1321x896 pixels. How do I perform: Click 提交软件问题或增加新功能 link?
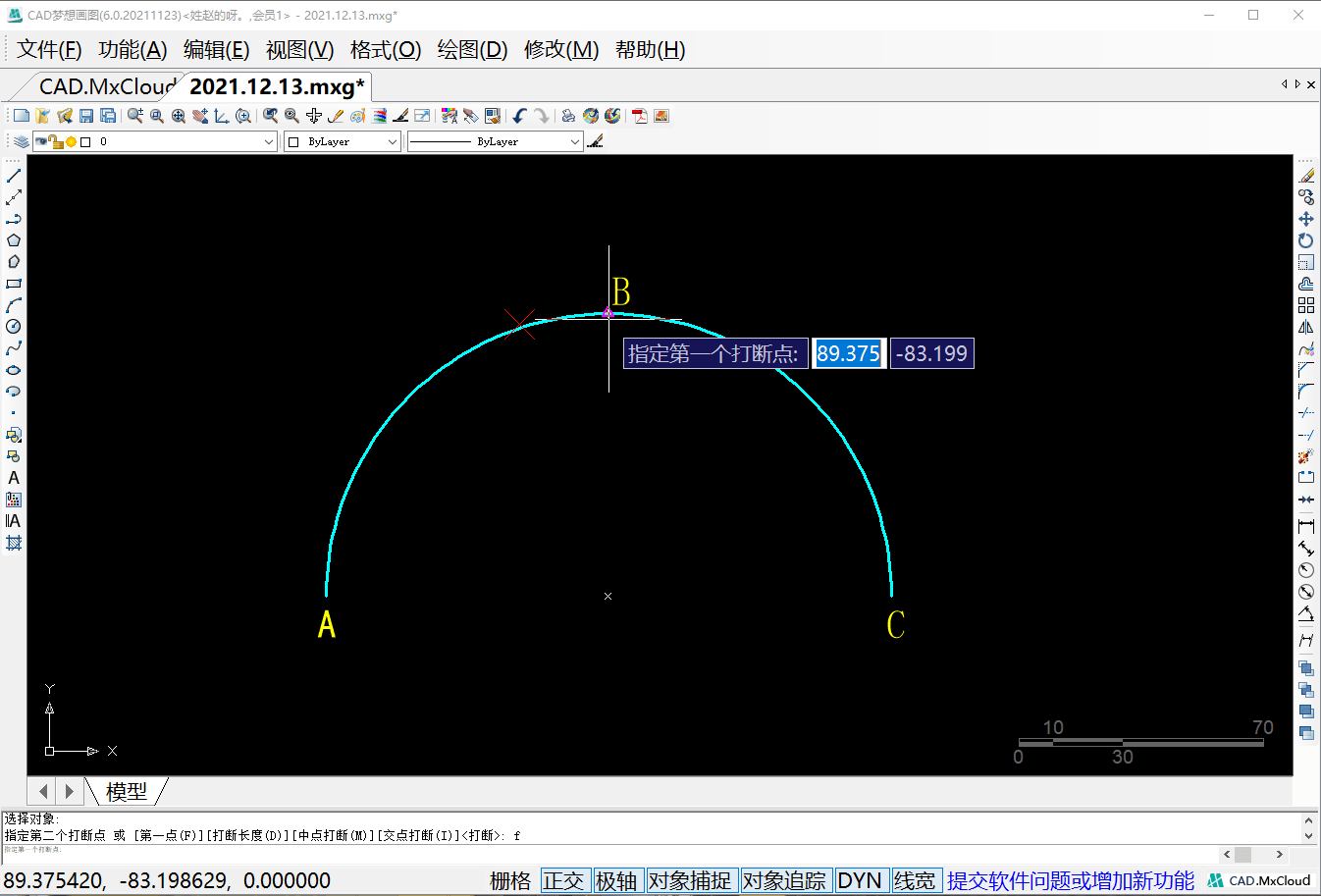pos(1070,880)
